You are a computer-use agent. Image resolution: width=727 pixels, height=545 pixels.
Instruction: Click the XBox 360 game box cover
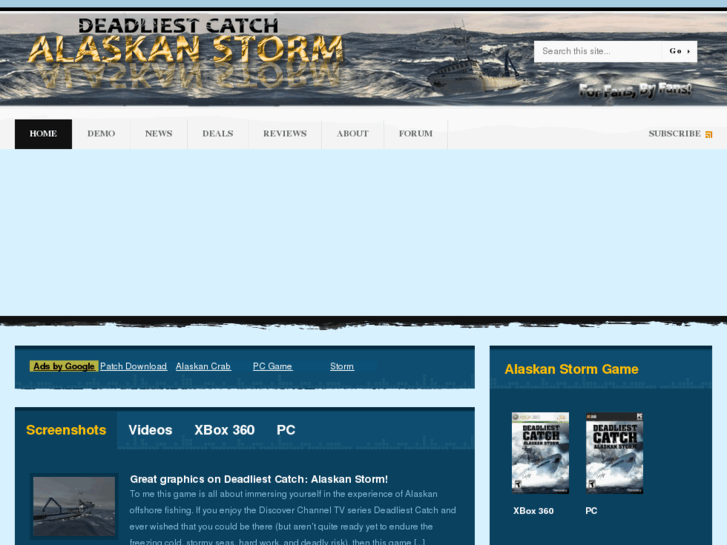(x=540, y=453)
